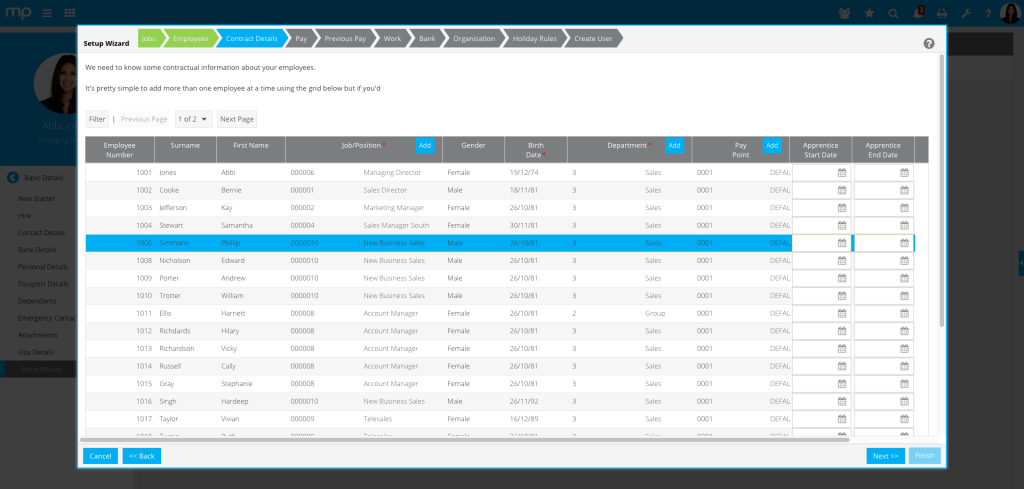Click the Filter button
This screenshot has height=489, width=1024.
97,119
